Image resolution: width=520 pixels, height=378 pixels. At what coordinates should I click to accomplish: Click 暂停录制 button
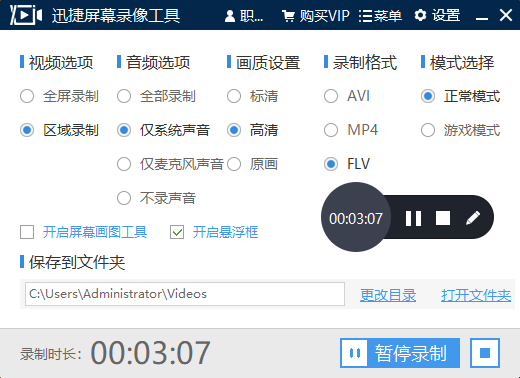[400, 353]
